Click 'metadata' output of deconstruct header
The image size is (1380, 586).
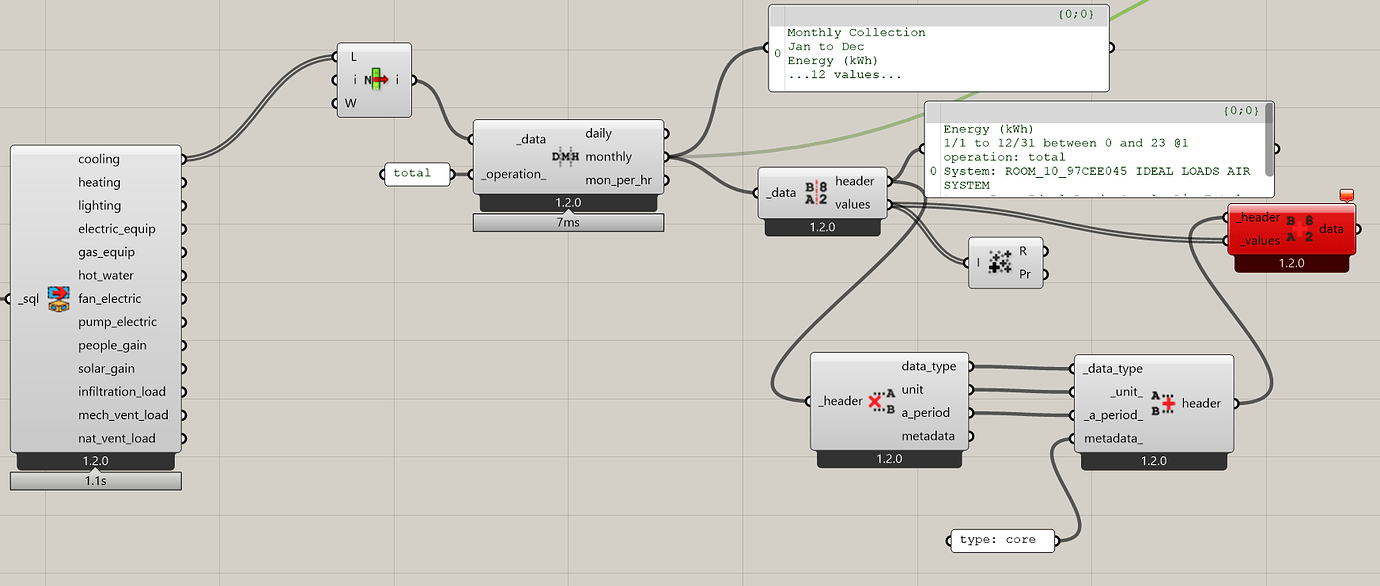coord(928,436)
